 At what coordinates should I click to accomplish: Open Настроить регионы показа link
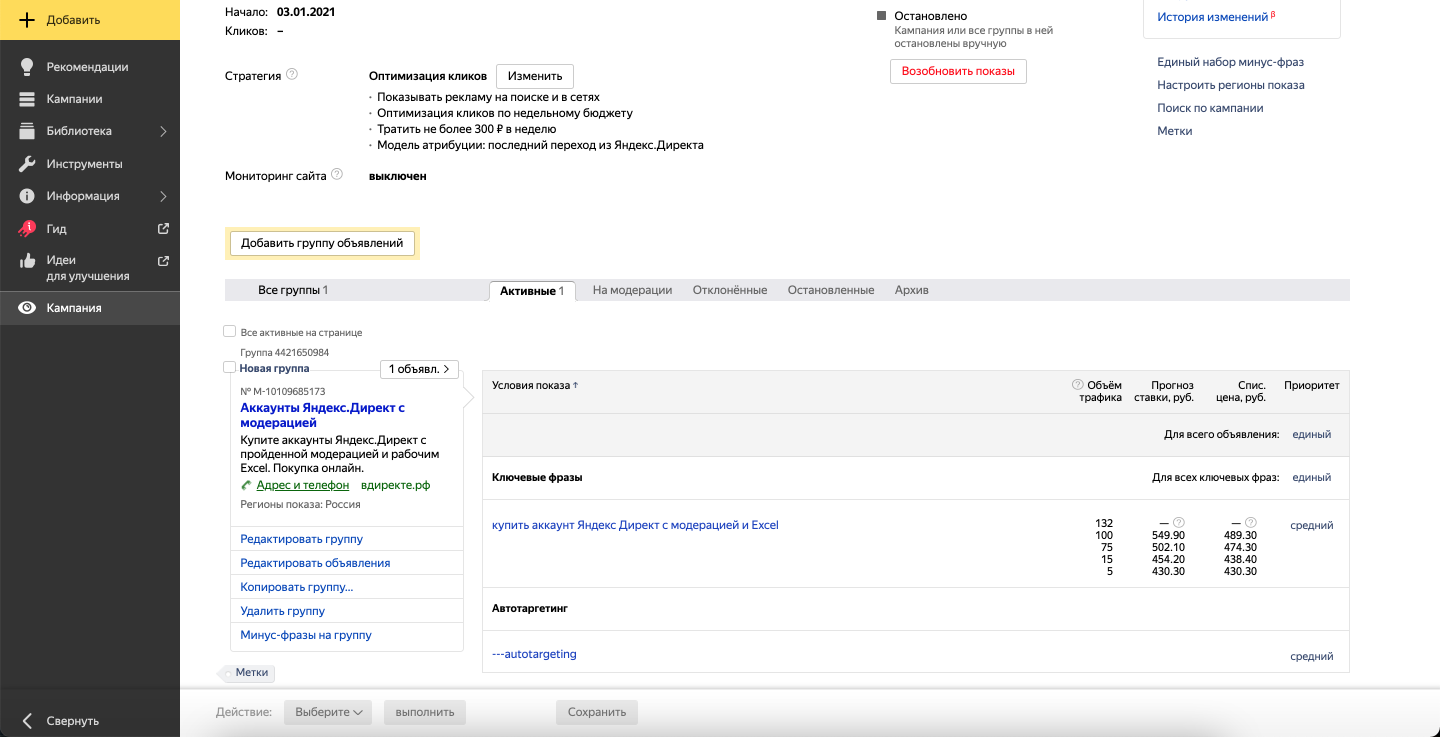tap(1231, 85)
